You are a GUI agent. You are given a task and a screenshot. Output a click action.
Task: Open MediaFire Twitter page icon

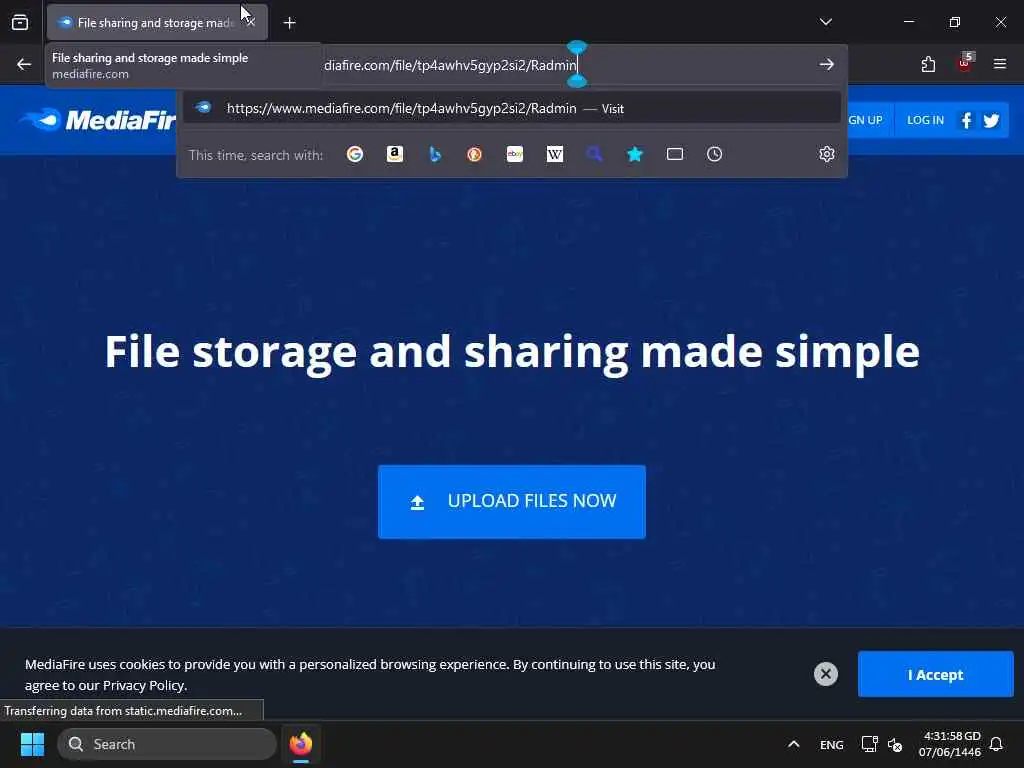[x=991, y=120]
